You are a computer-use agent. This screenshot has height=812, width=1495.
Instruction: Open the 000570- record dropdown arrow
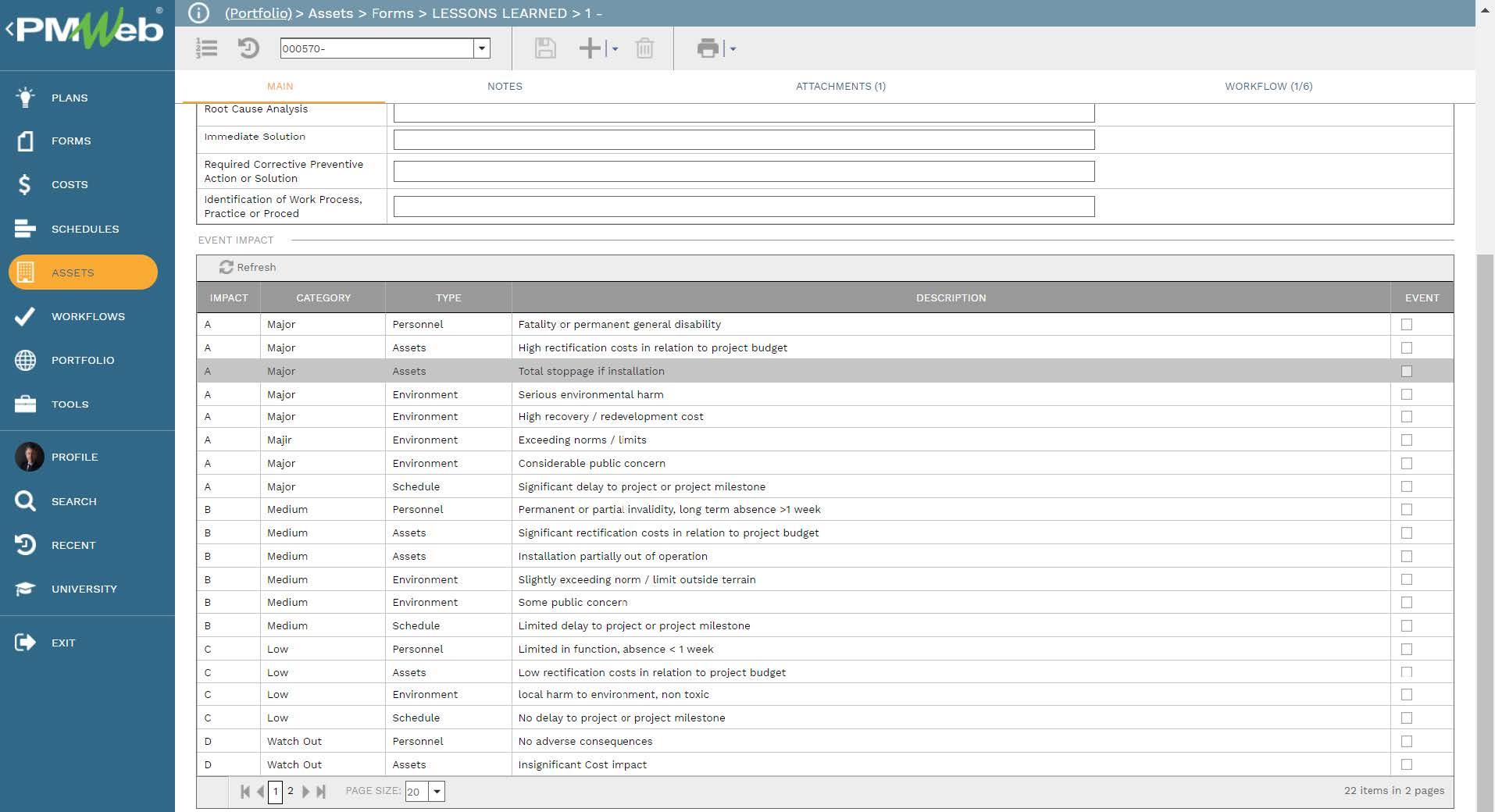482,48
